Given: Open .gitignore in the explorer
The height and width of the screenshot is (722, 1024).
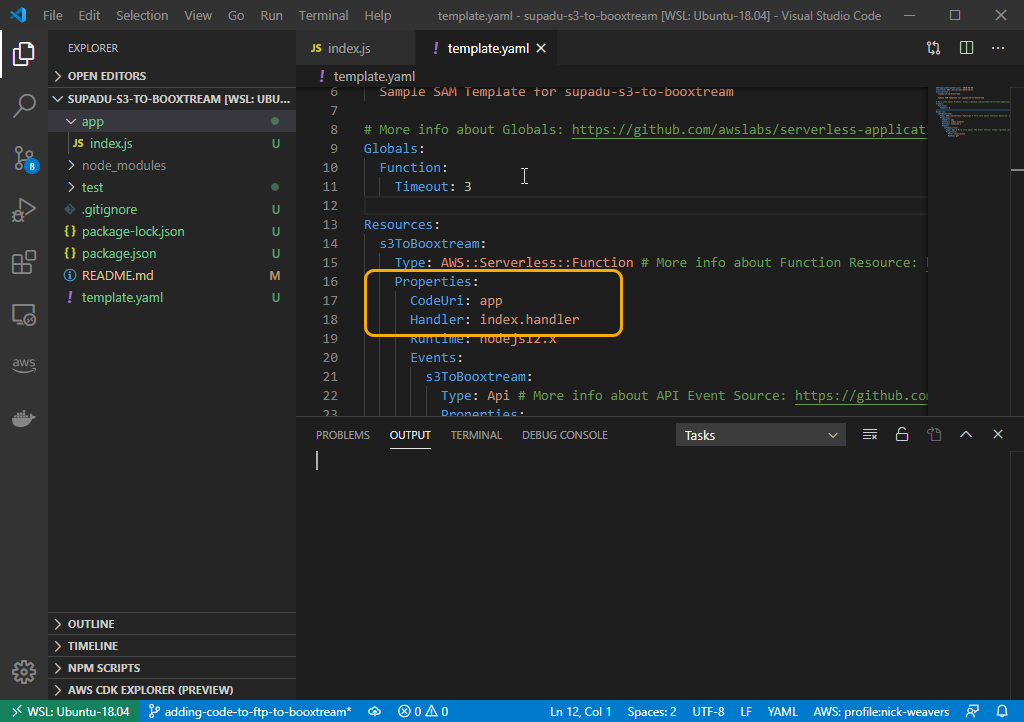Looking at the screenshot, I should tap(172, 210).
